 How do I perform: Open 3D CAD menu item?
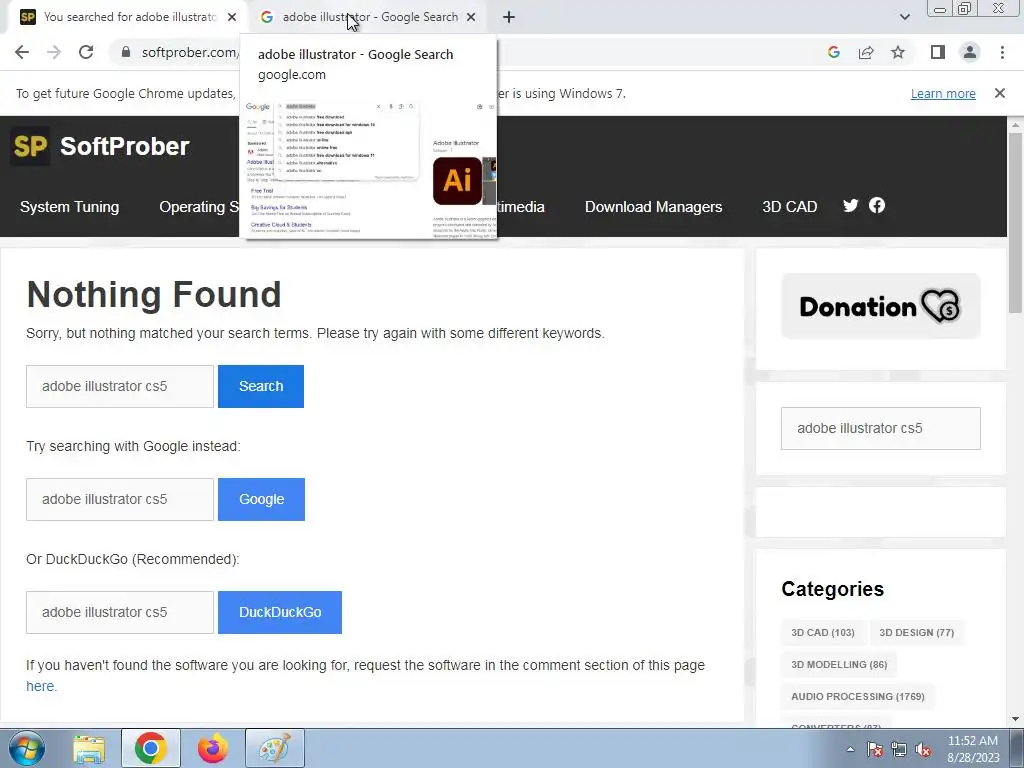(790, 207)
